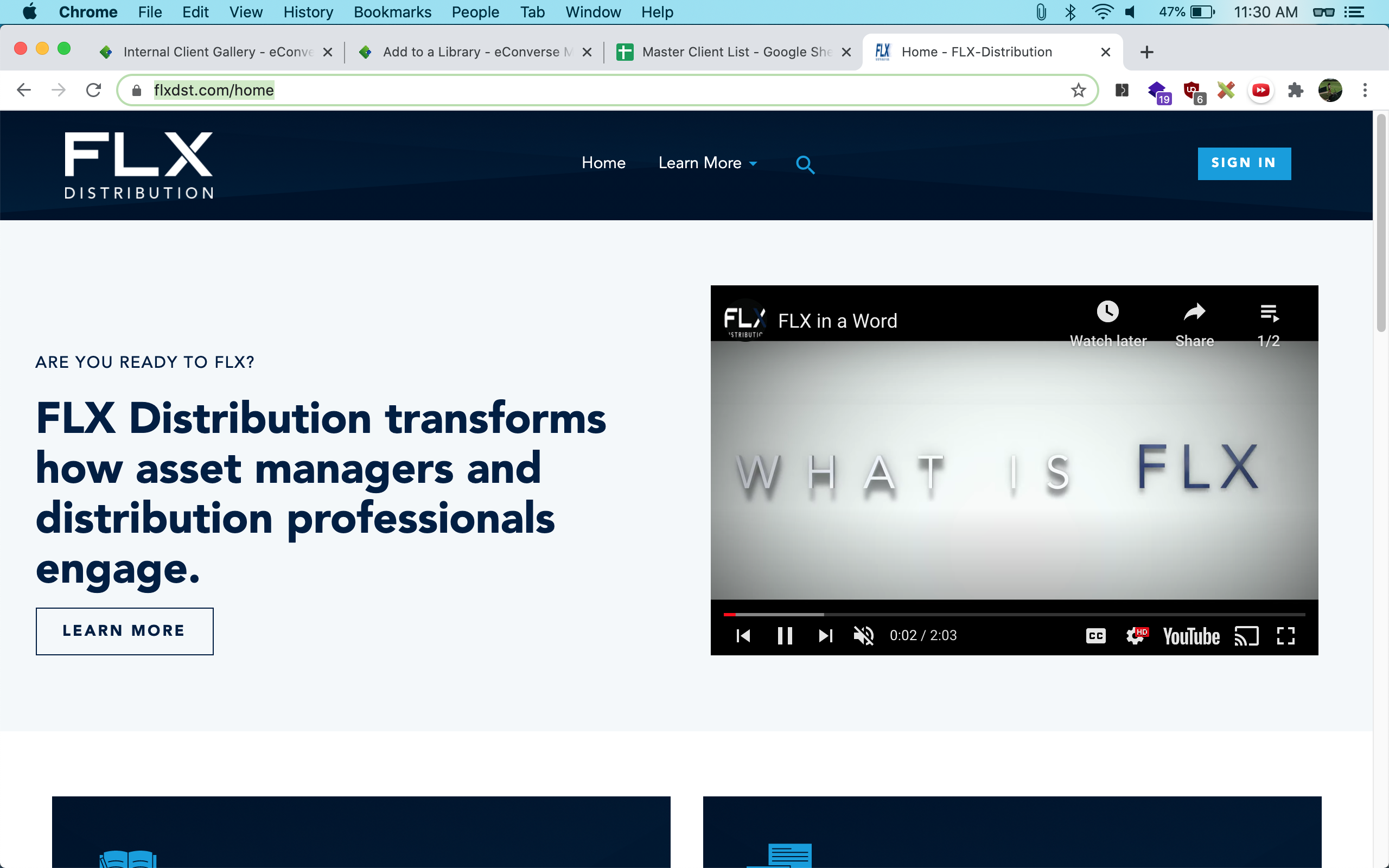
Task: Click the Cast to TV icon
Action: click(x=1246, y=635)
